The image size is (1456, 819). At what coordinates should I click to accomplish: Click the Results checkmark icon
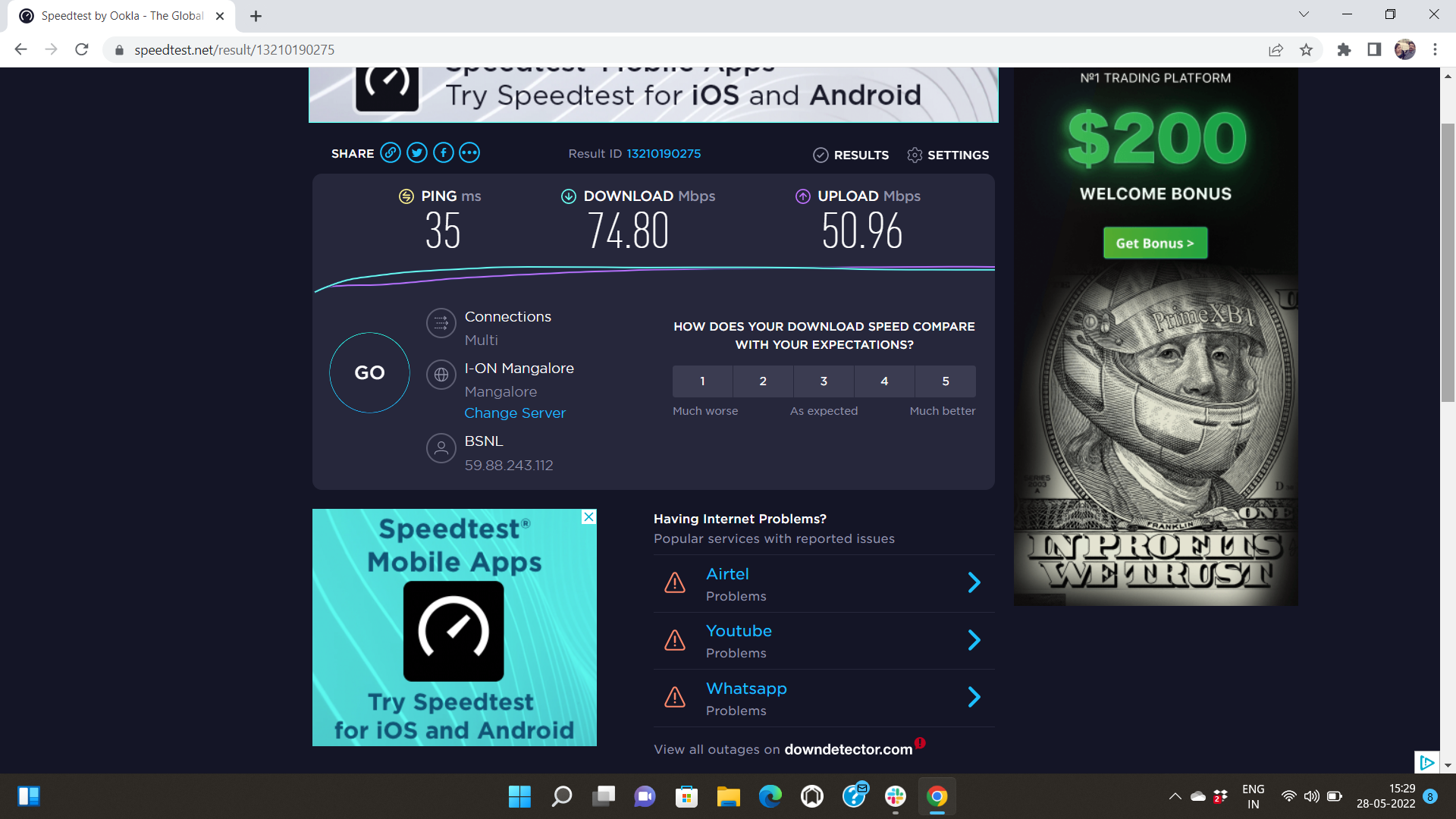pos(821,155)
